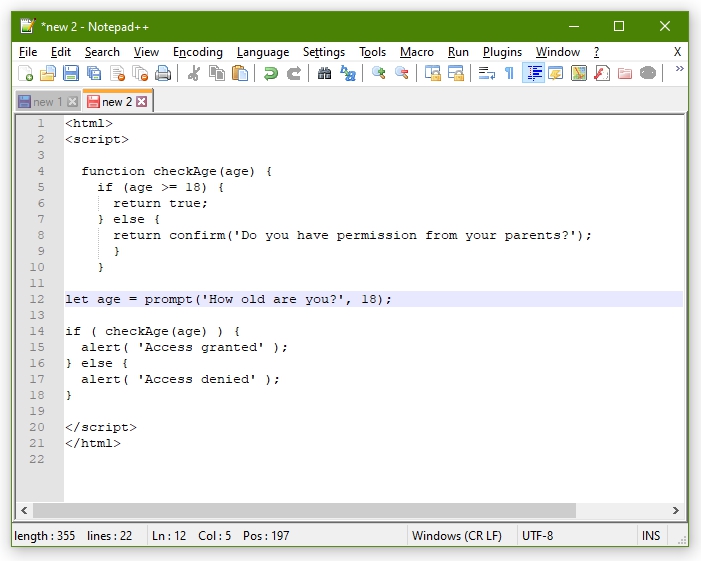This screenshot has height=561, width=701.
Task: Disable the indent guide toolbar button
Action: (533, 73)
